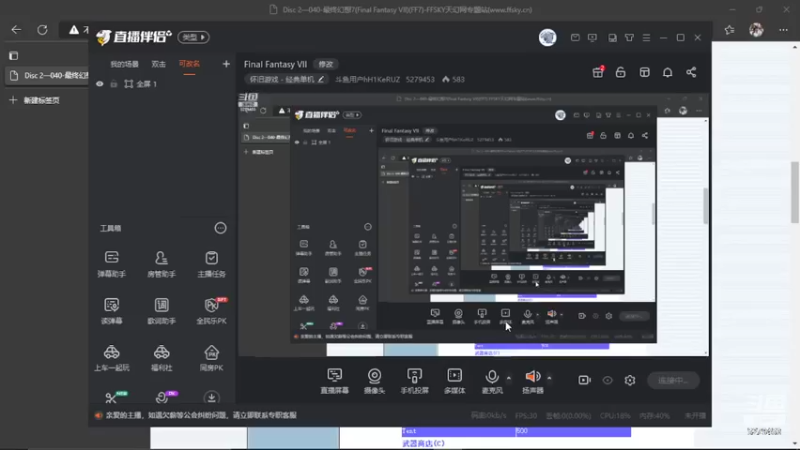Click the popularity count 583
Viewport: 800px width, 450px height.
[454, 80]
